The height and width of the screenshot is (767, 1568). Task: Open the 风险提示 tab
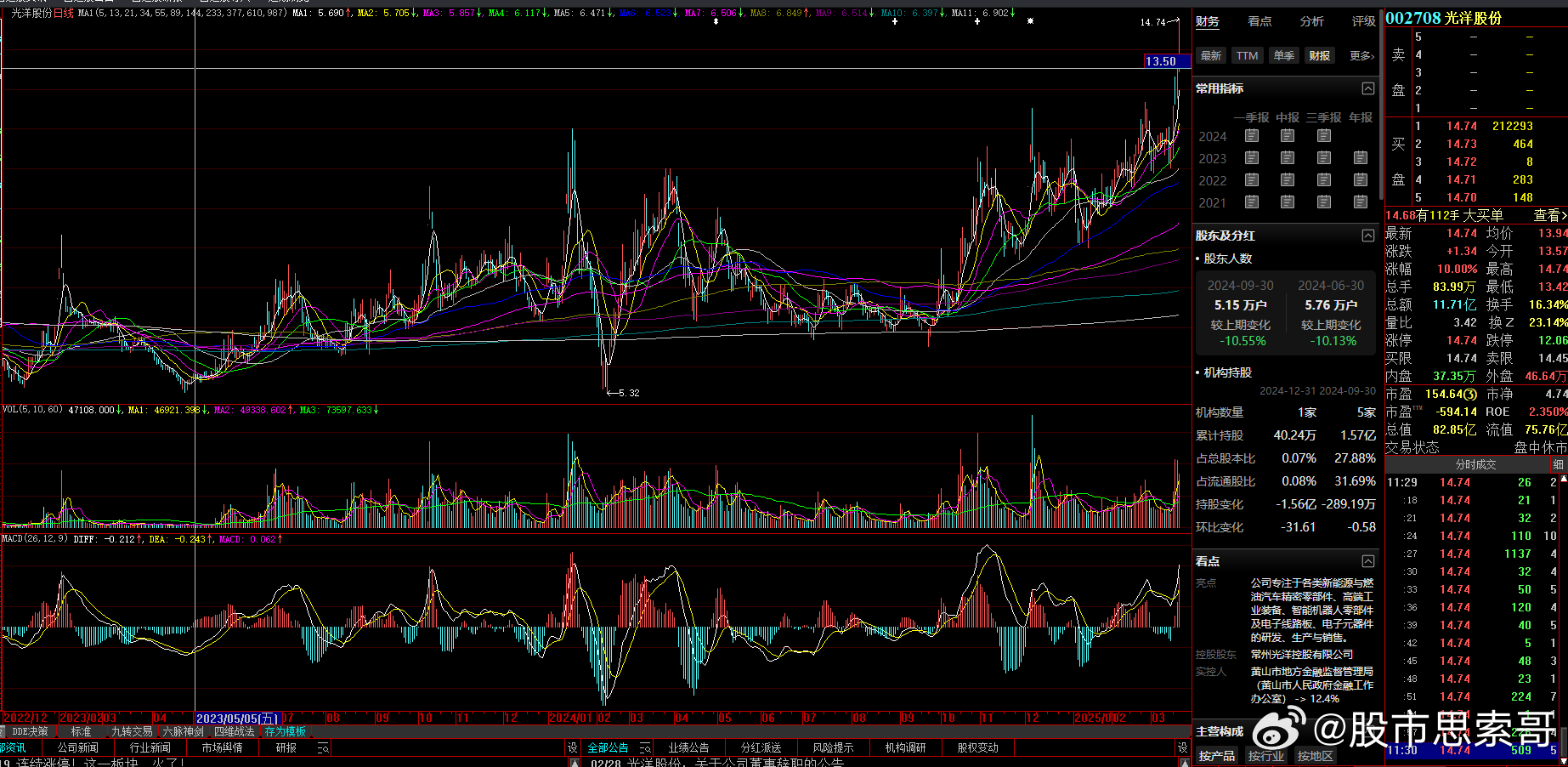click(834, 748)
